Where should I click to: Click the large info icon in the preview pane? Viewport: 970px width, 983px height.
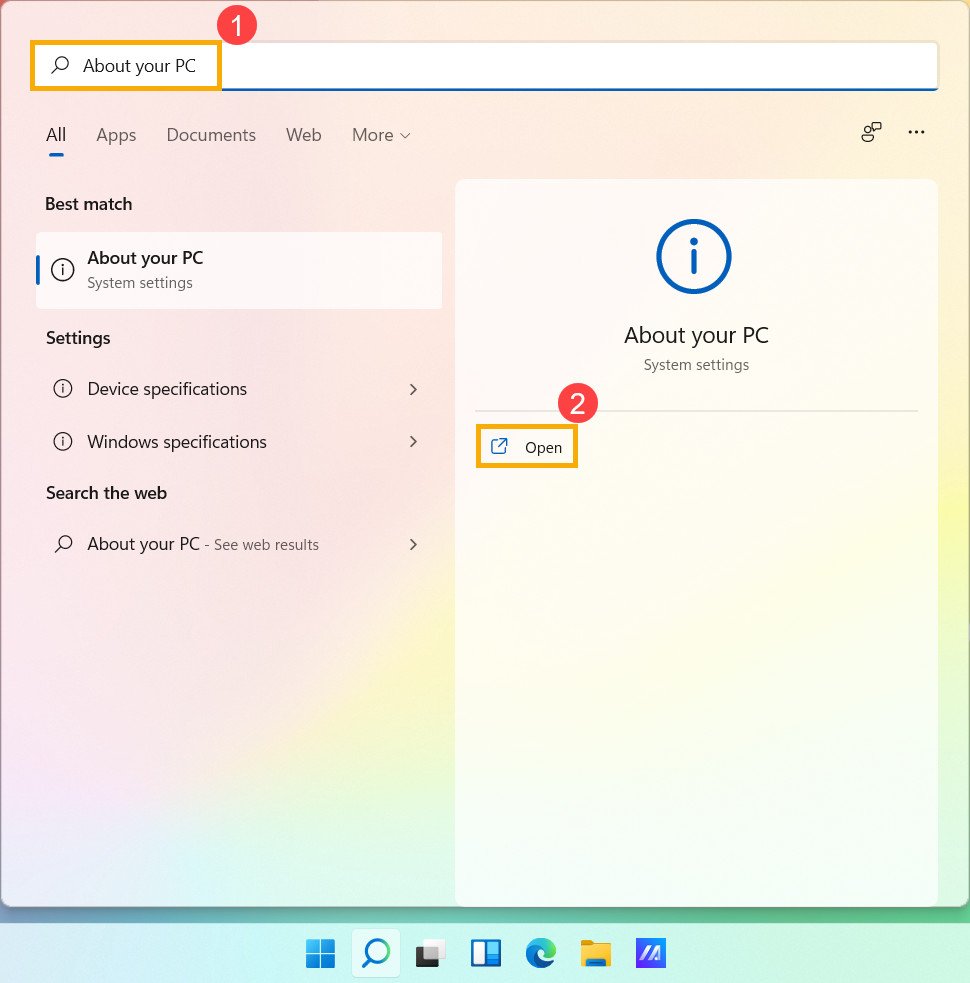tap(693, 256)
